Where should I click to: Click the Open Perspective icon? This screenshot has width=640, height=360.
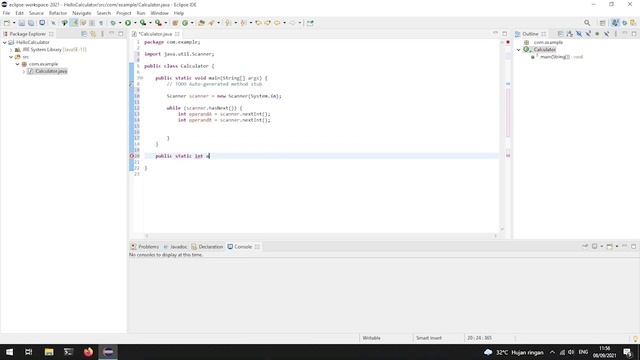[602, 23]
